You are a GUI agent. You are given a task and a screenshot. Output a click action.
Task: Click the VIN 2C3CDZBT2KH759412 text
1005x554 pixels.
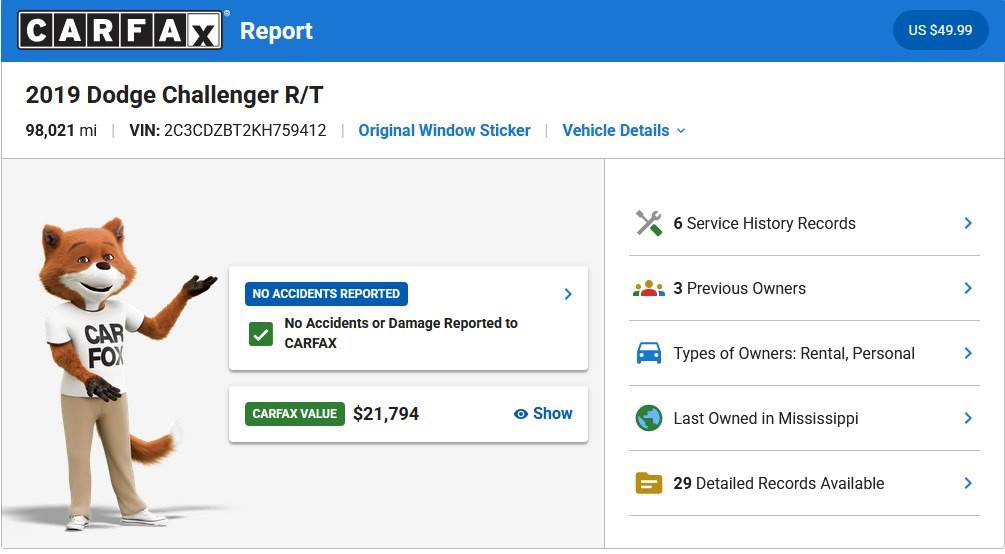(x=228, y=130)
